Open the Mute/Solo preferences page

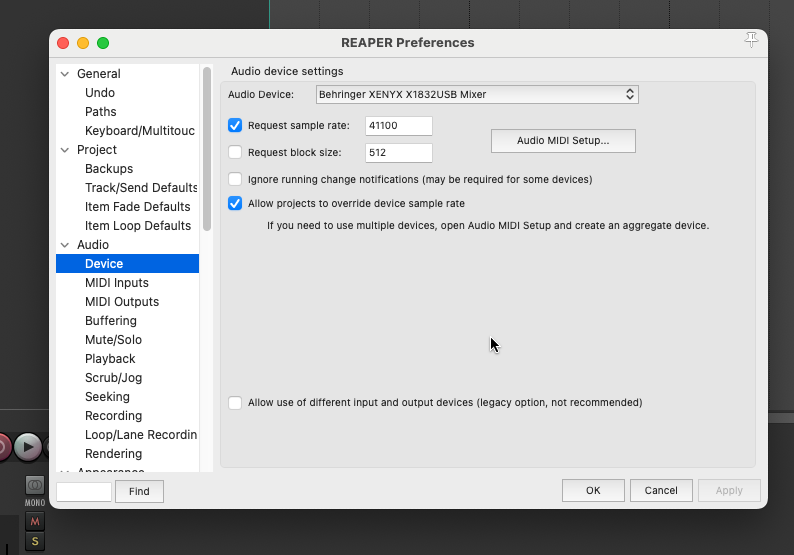(113, 340)
